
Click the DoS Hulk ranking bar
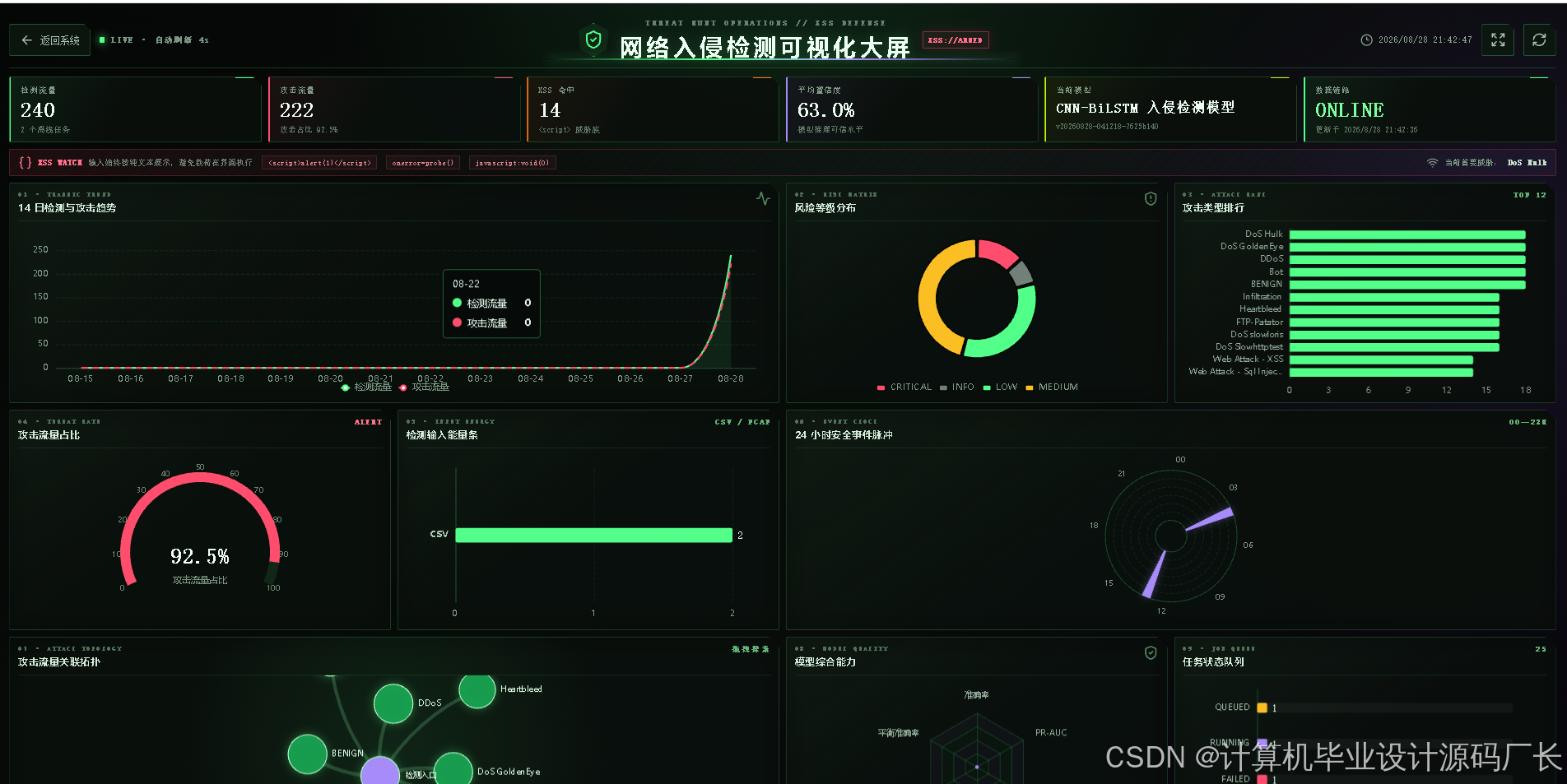(x=1407, y=234)
